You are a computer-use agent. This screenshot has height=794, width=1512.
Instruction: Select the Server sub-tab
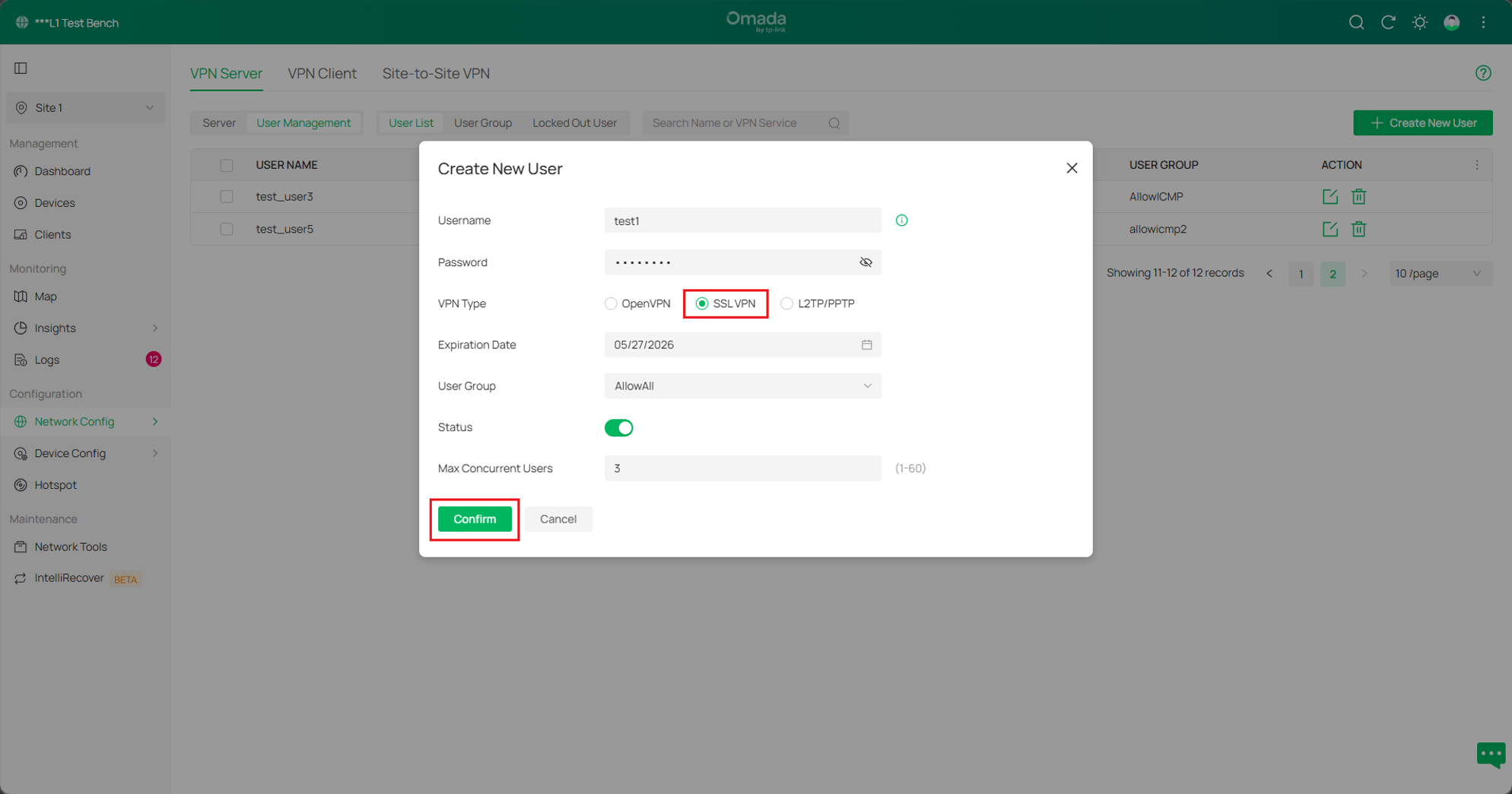click(x=219, y=123)
